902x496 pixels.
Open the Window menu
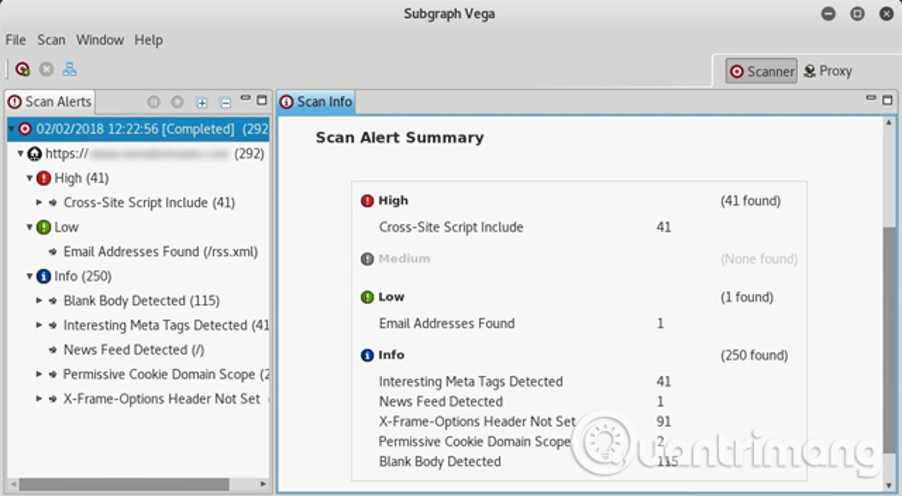[x=100, y=40]
